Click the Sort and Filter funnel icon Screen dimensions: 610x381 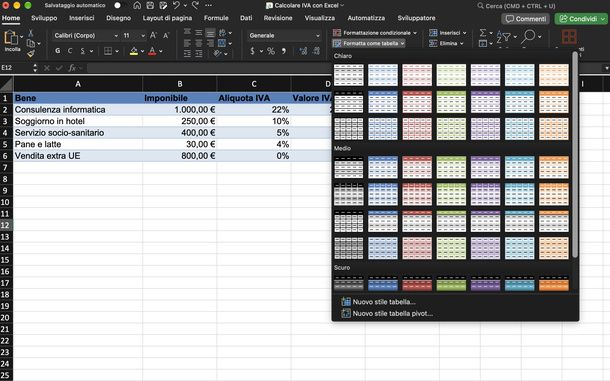coord(503,37)
